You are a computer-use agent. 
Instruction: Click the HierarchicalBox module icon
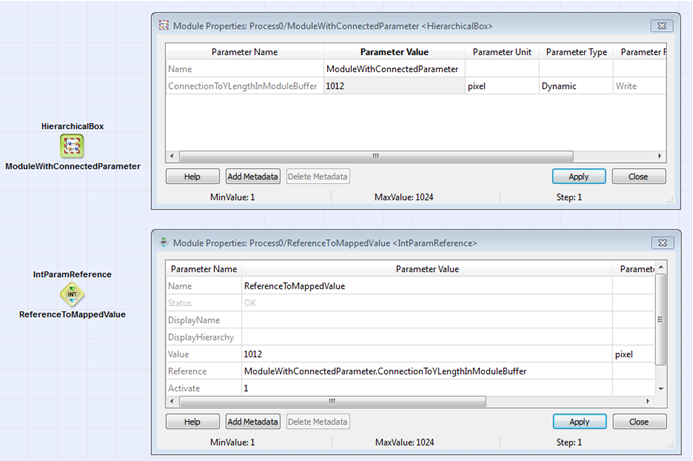tap(72, 146)
